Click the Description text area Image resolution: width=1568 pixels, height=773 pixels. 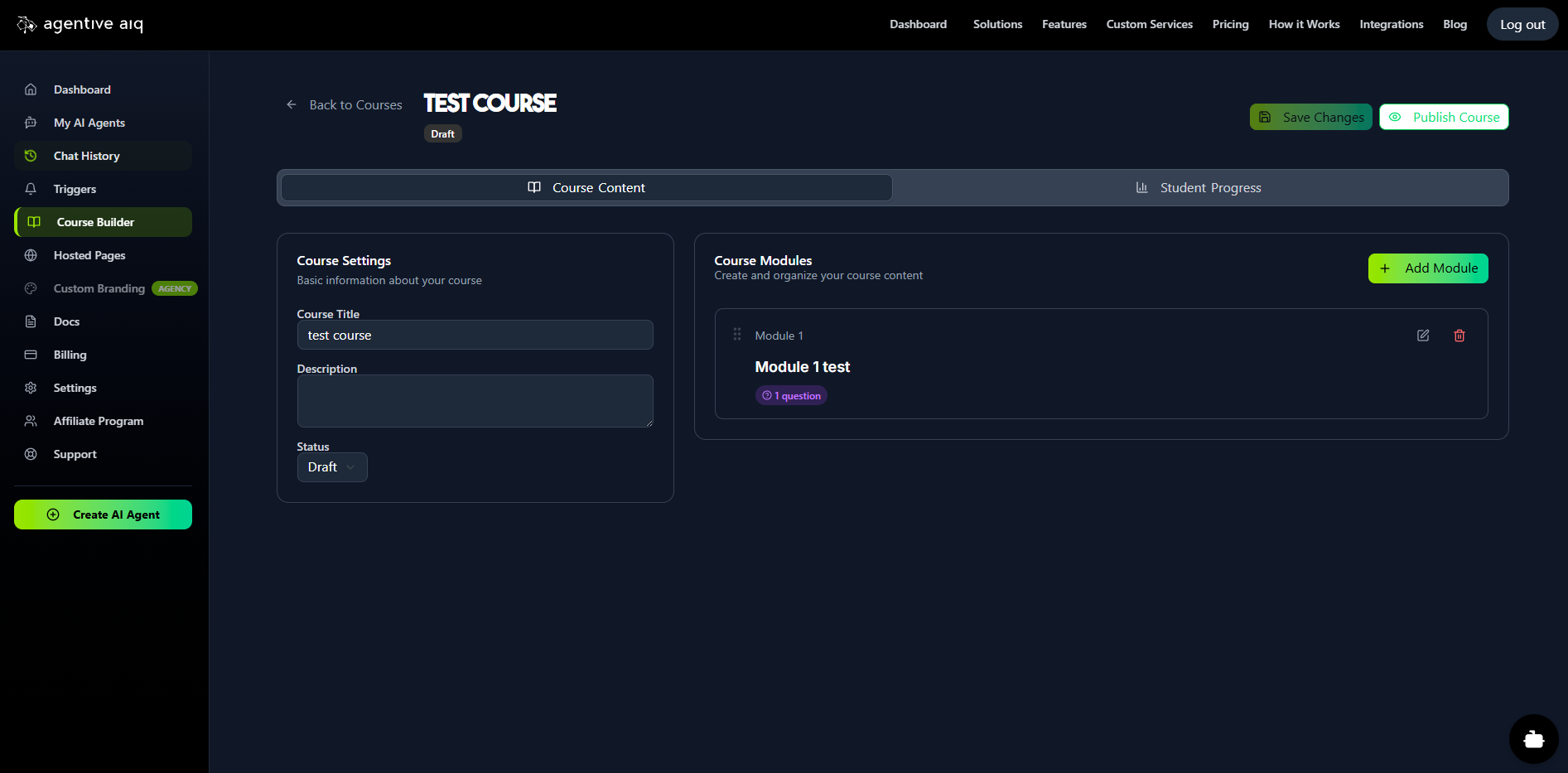[475, 401]
